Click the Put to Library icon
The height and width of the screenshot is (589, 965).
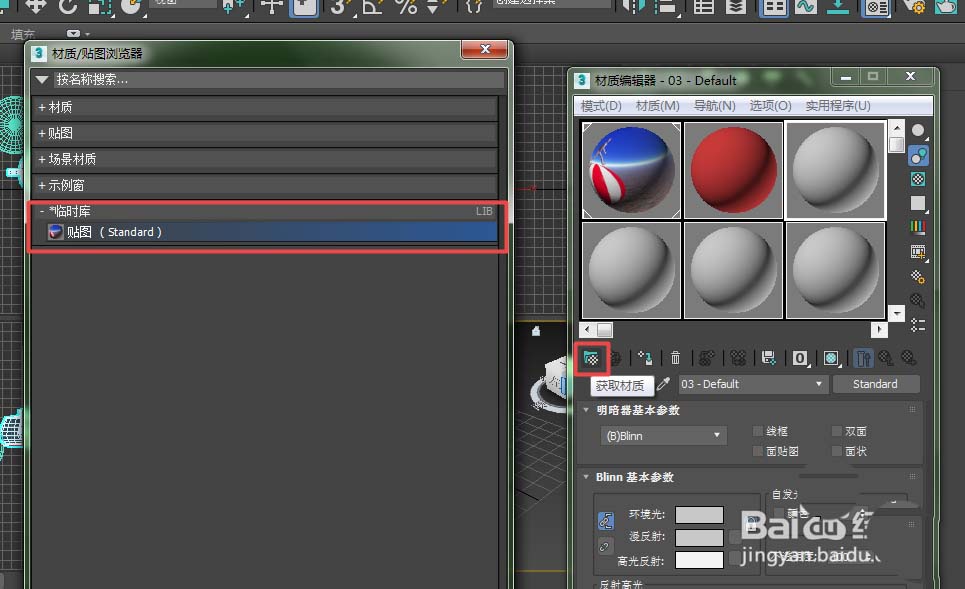[x=769, y=358]
